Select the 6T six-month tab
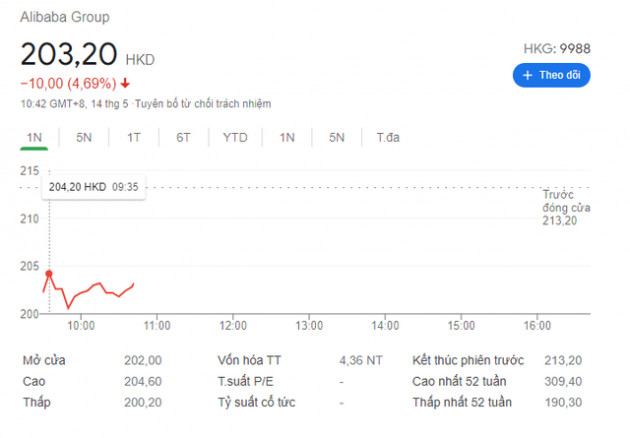This screenshot has width=630, height=438. click(x=183, y=138)
